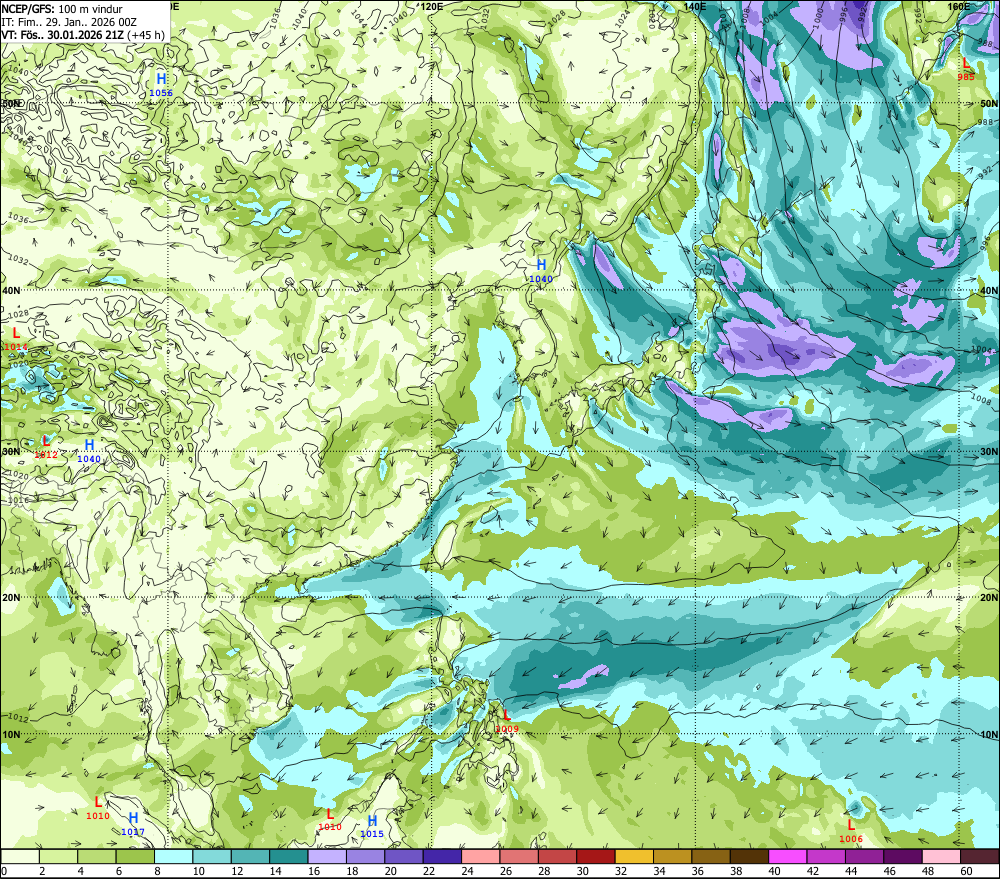This screenshot has height=879, width=1000.
Task: Click the 10N label on the right edge
Action: pyautogui.click(x=989, y=735)
